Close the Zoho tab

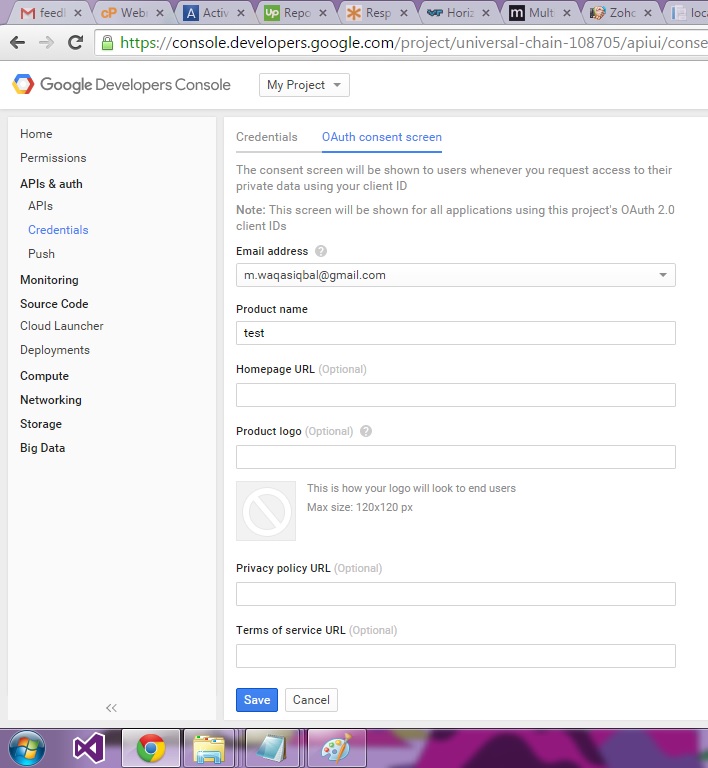tap(648, 13)
